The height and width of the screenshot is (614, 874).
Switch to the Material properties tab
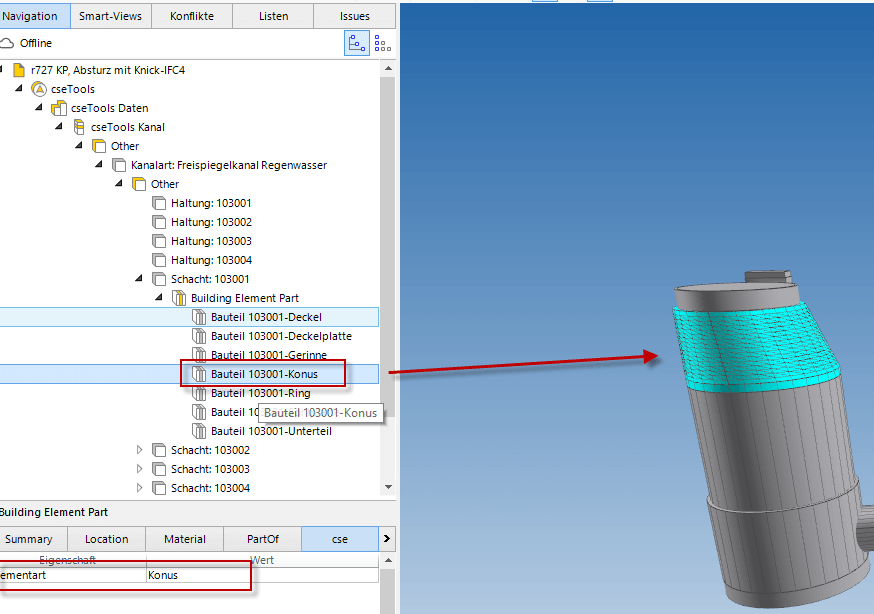click(184, 539)
